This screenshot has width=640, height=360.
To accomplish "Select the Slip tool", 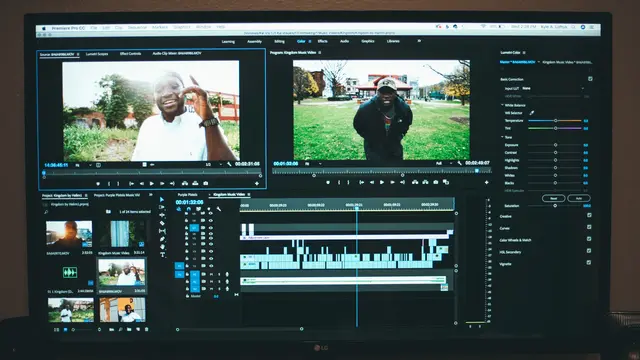I will [x=162, y=231].
